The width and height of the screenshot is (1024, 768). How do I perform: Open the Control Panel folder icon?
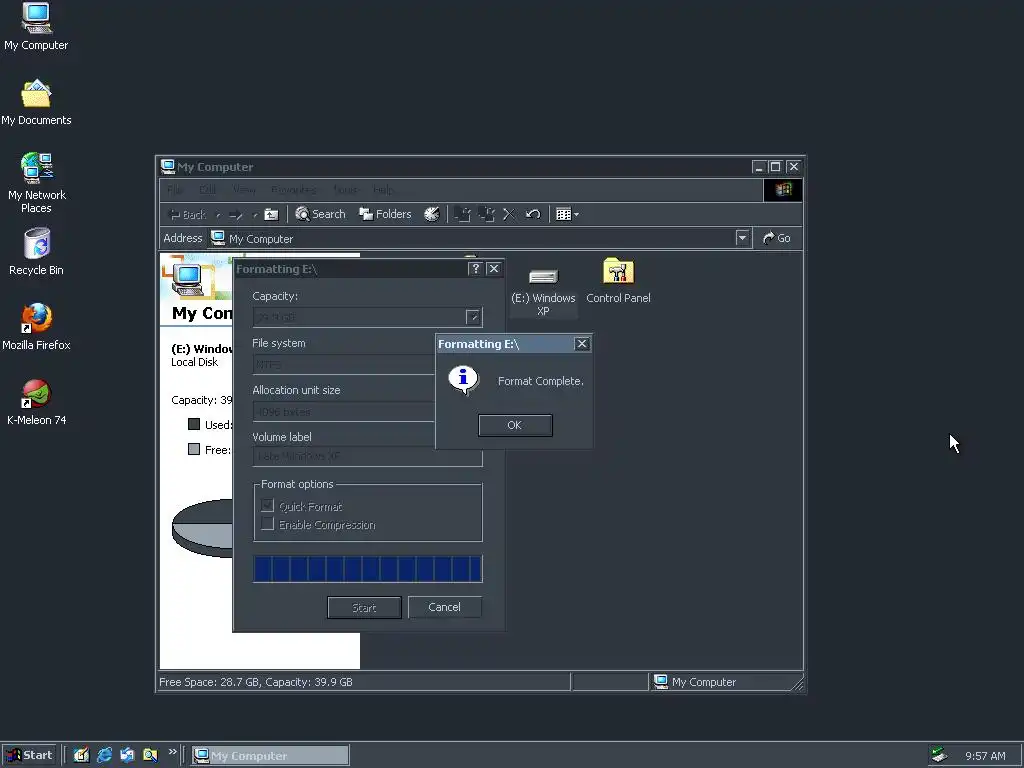coord(618,281)
